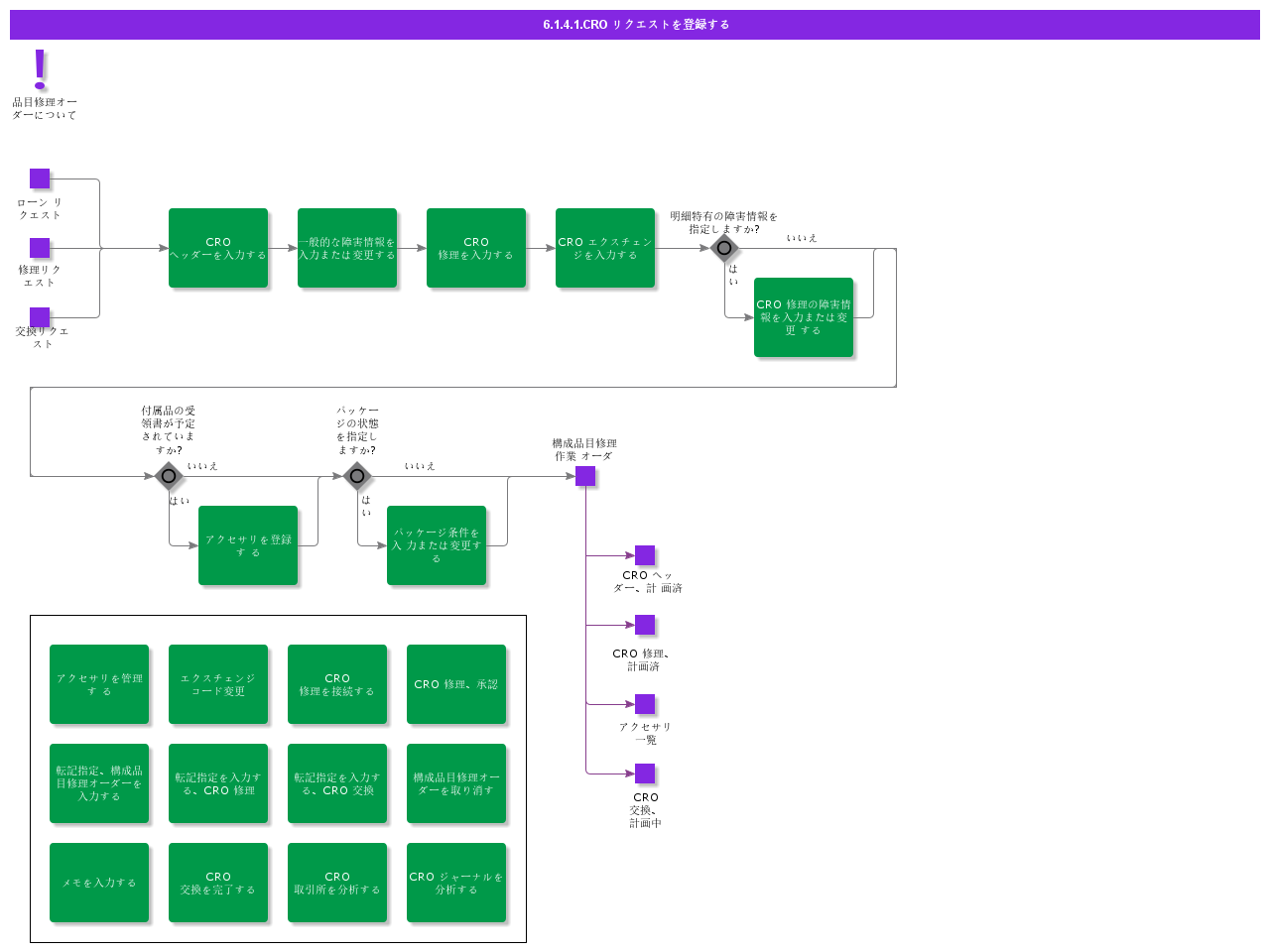Click the title 6.1.4.1.CRO リクエストを登録する

click(635, 25)
